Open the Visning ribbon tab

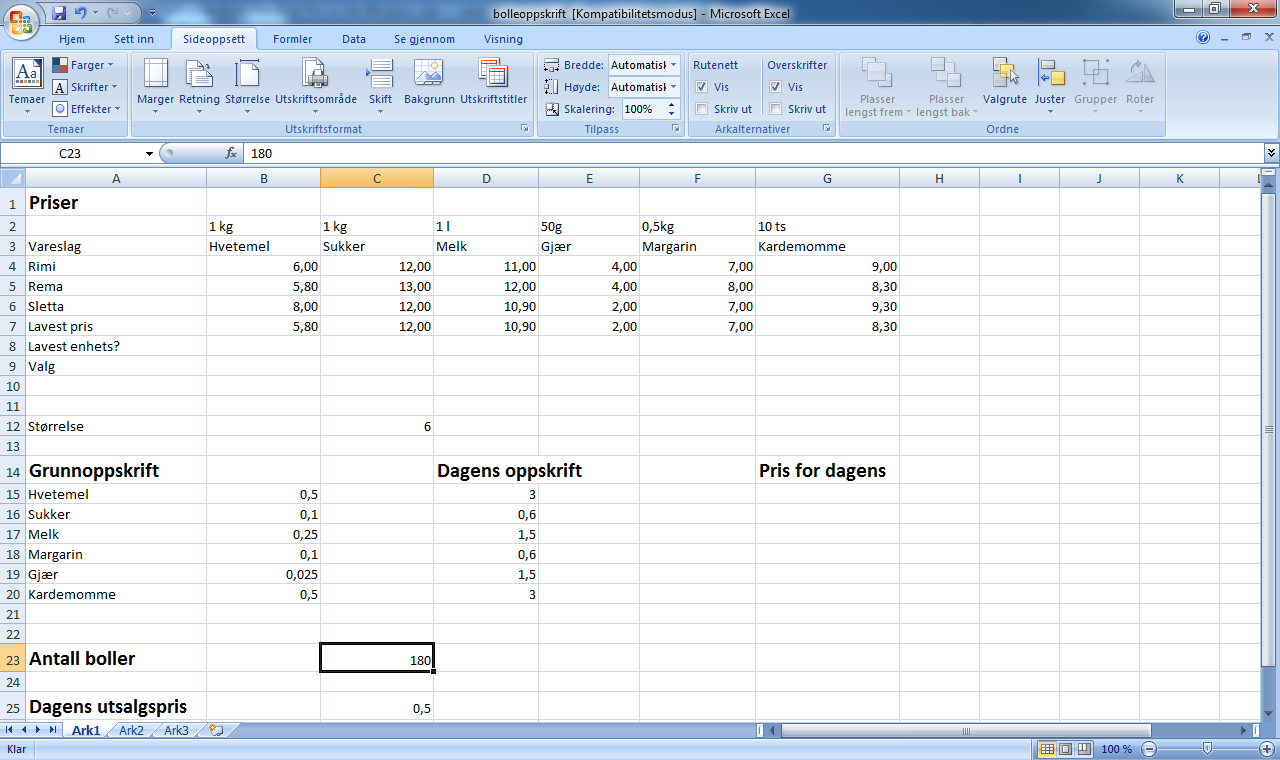pyautogui.click(x=503, y=39)
